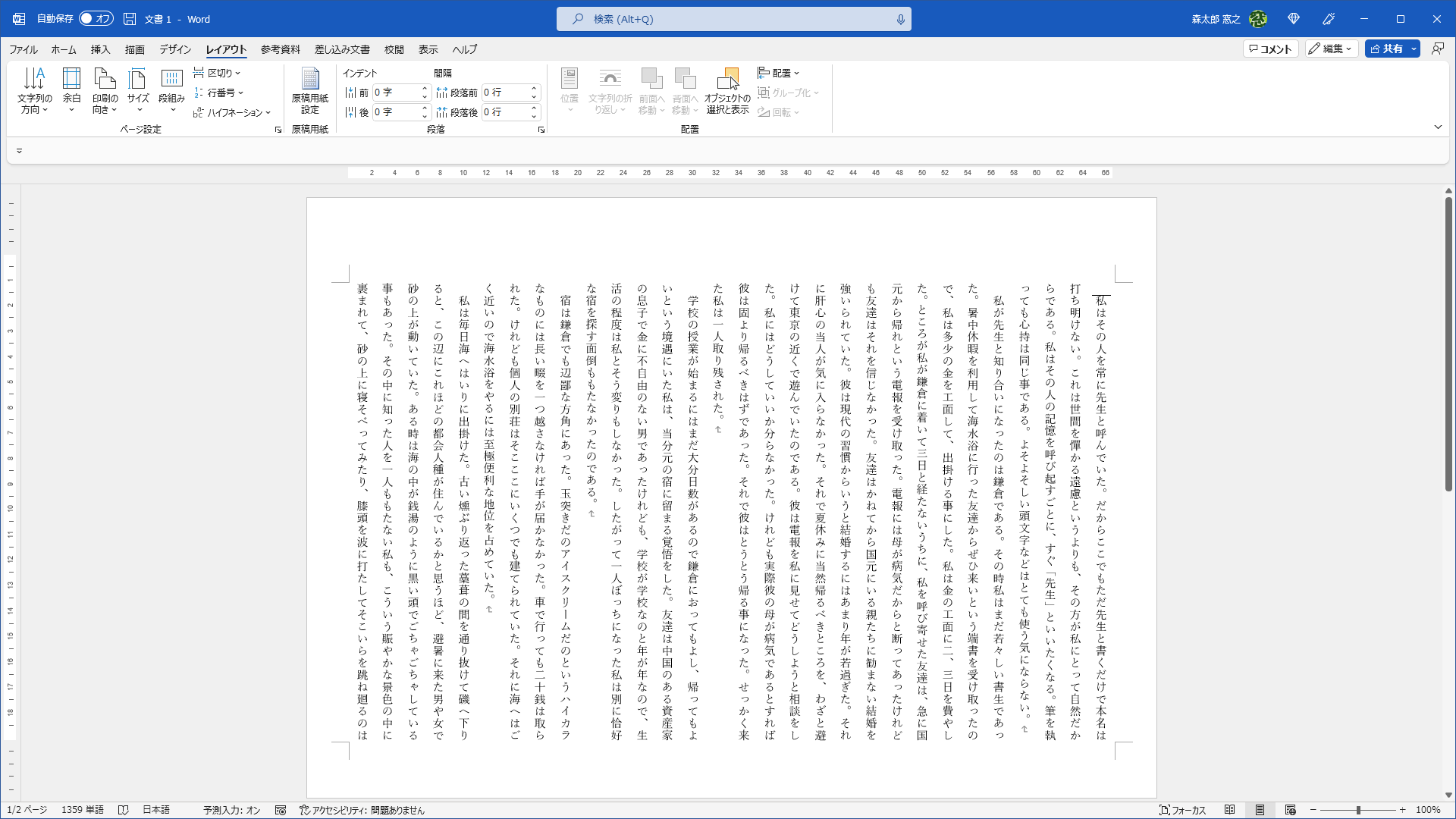Expand the 区切り breaks dropdown
Viewport: 1456px width, 819px height.
tap(218, 72)
